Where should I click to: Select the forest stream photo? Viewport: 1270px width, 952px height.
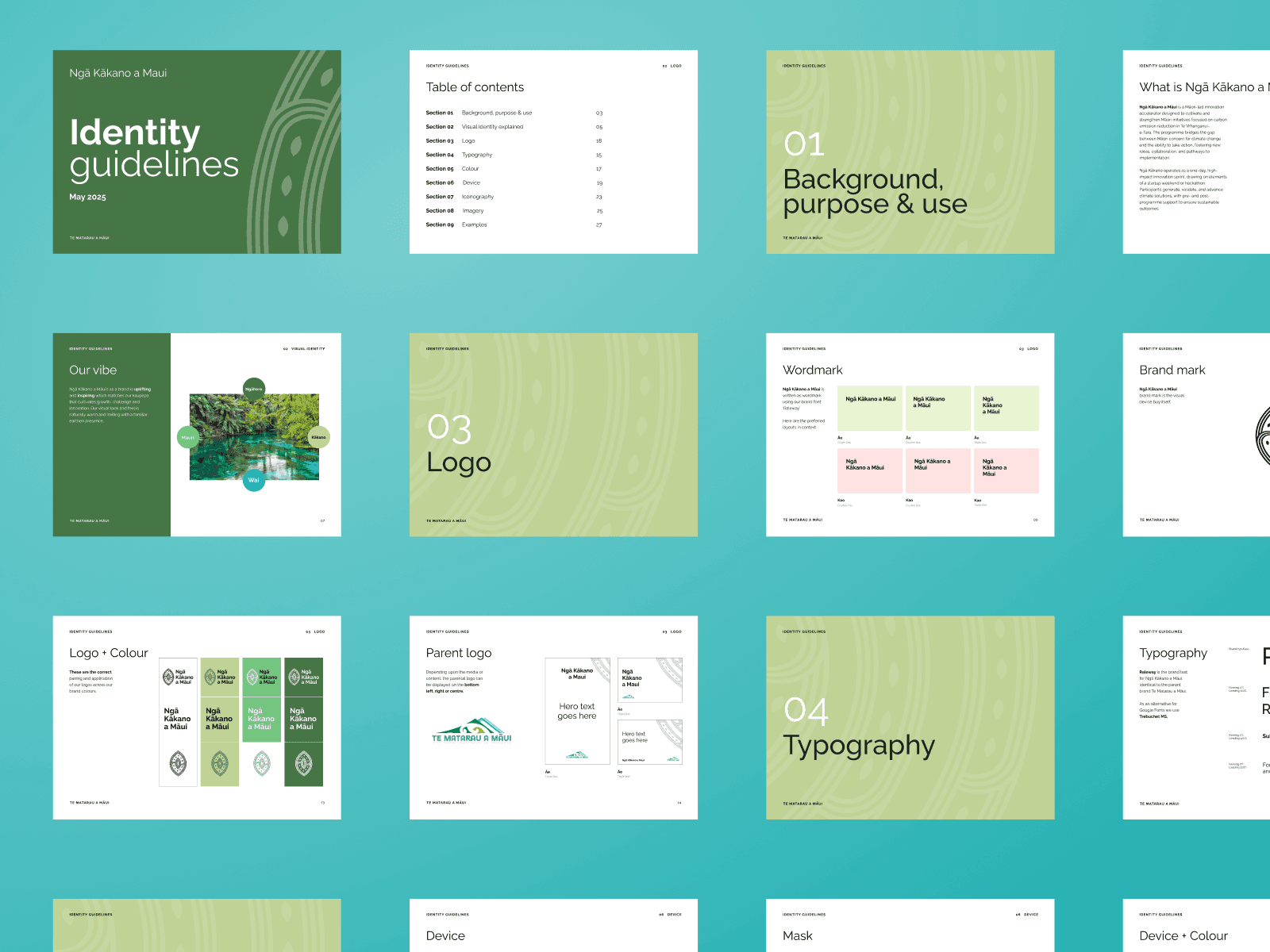[254, 437]
